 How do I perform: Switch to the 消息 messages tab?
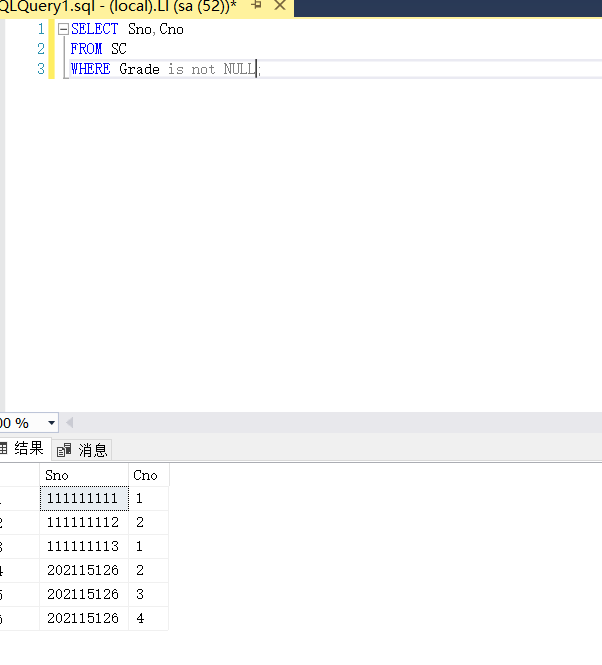coord(82,450)
